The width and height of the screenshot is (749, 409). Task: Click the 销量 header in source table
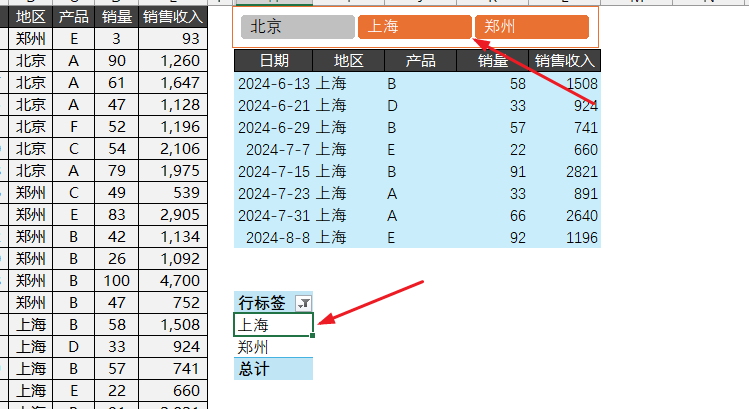coord(117,17)
